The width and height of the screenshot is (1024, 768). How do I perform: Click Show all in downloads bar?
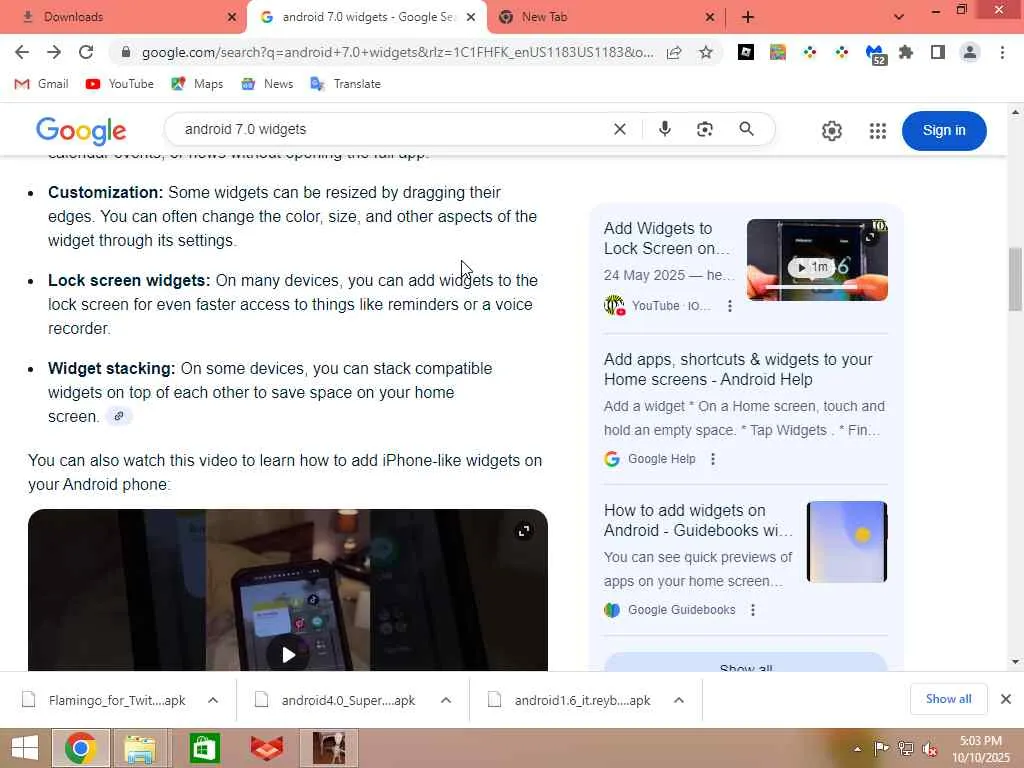point(948,699)
